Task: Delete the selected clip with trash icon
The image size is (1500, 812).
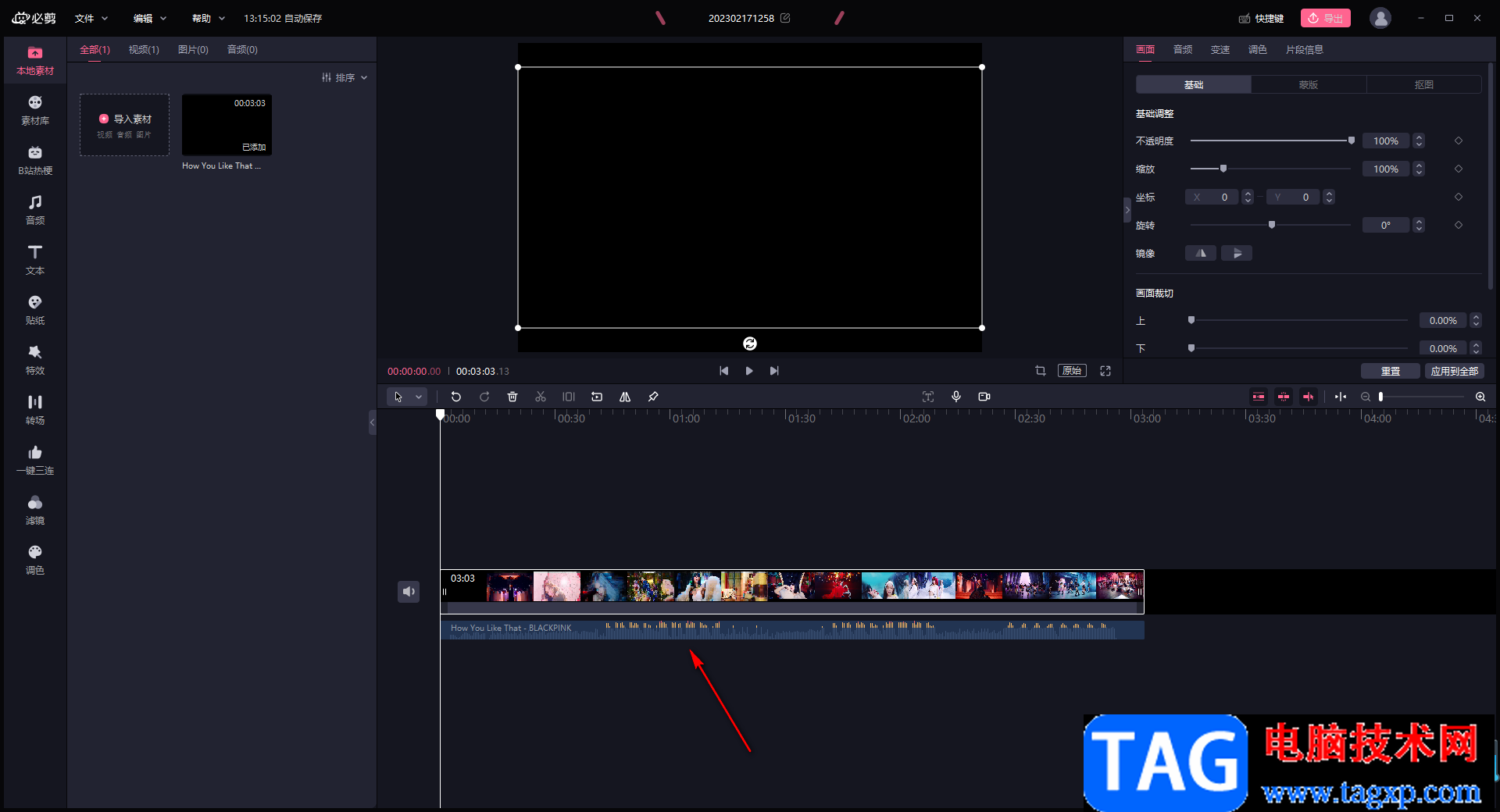Action: click(x=512, y=397)
